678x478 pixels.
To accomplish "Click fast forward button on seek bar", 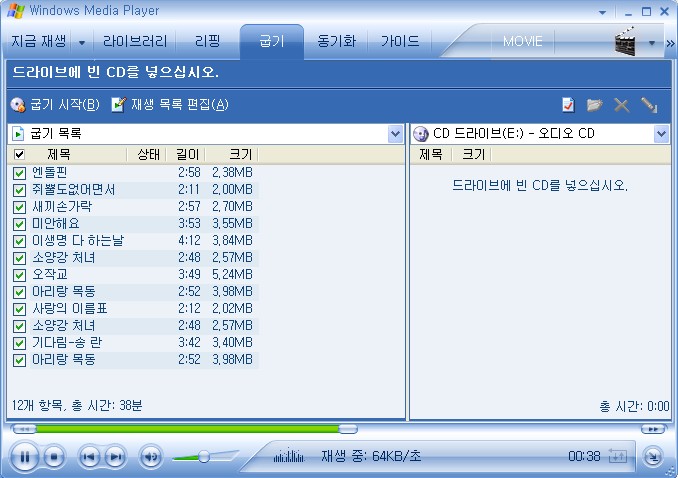I will point(653,429).
